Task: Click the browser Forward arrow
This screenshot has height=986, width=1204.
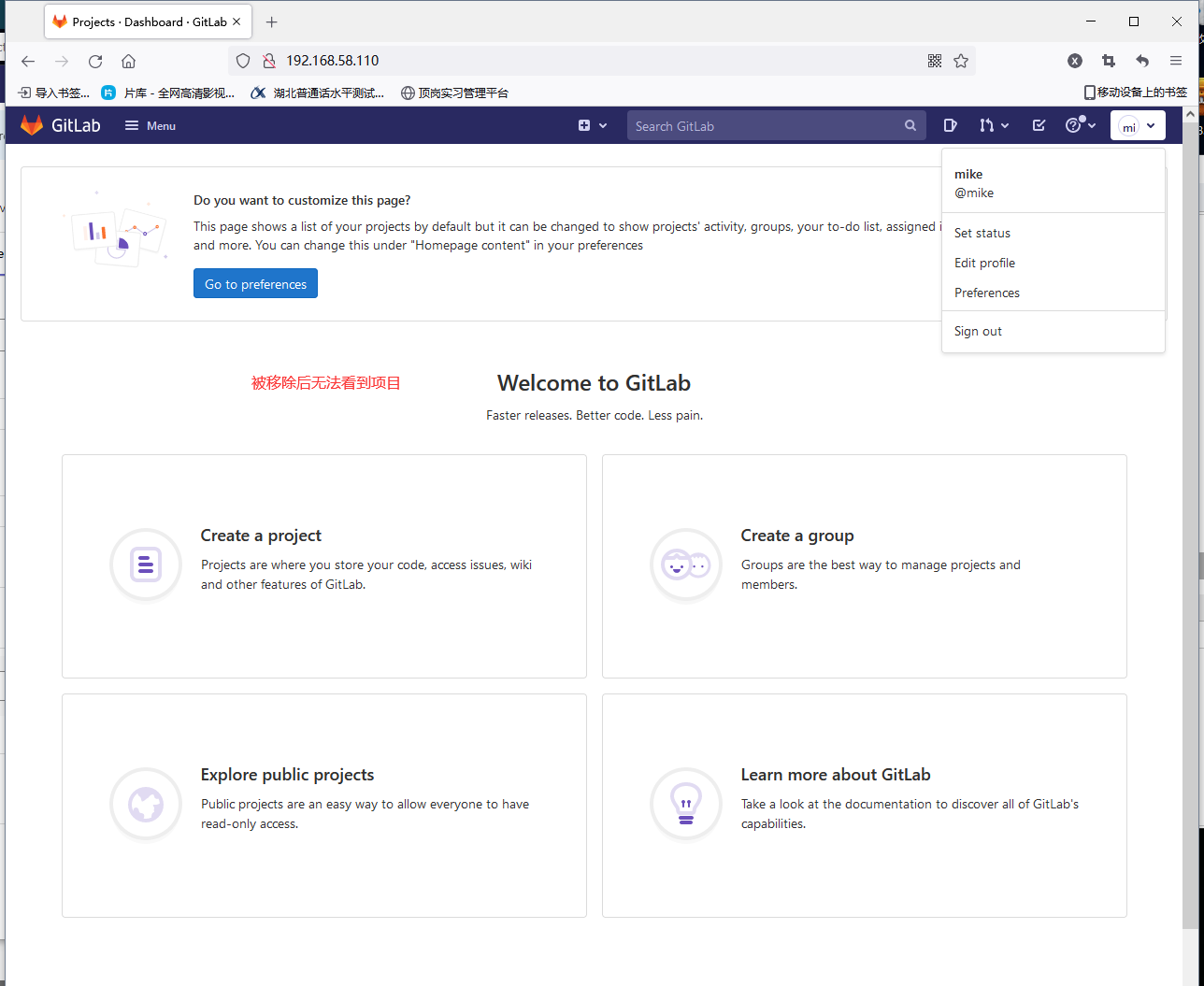Action: pyautogui.click(x=62, y=61)
